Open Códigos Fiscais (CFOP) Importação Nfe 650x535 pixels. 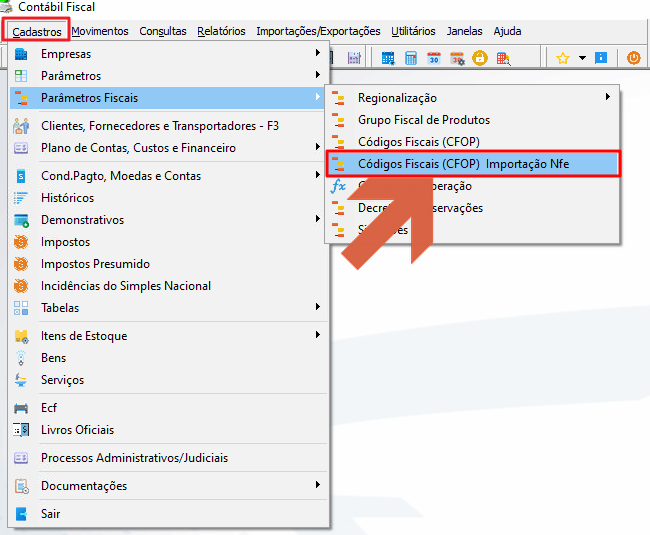coord(473,164)
